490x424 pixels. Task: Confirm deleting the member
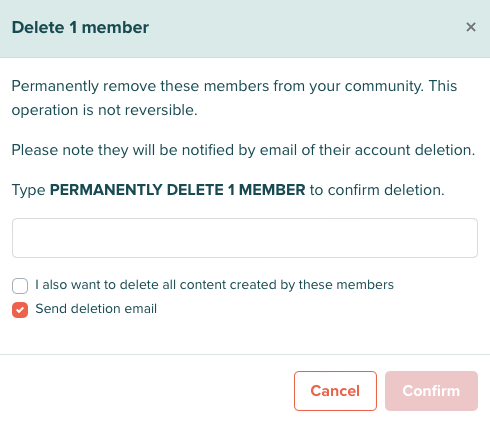pos(431,391)
